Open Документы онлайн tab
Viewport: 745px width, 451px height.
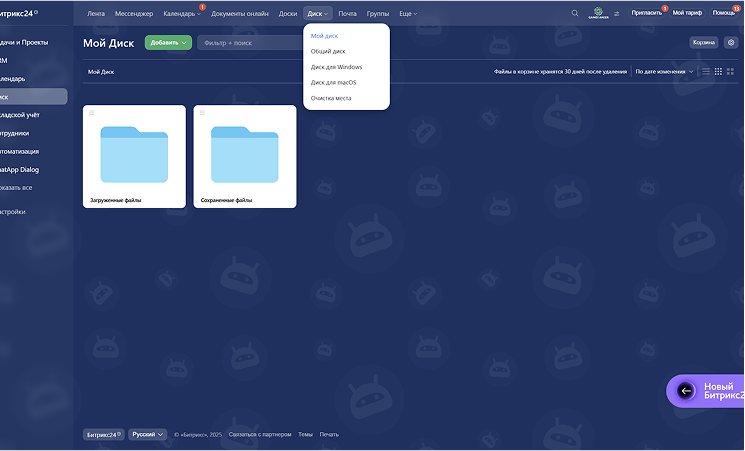[239, 14]
